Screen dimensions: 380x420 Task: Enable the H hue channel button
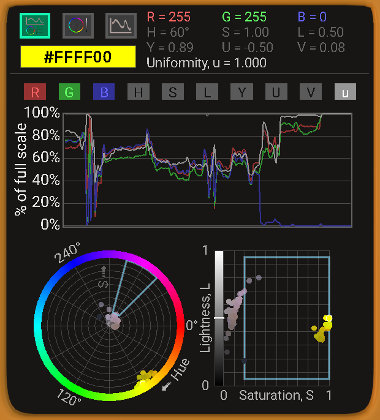(x=138, y=92)
